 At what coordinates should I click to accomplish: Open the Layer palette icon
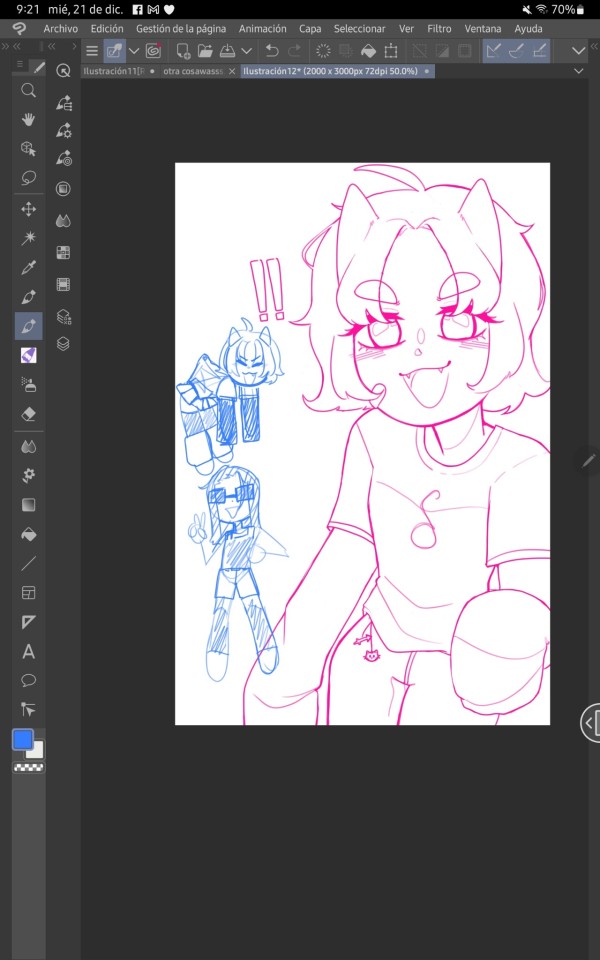(x=63, y=344)
